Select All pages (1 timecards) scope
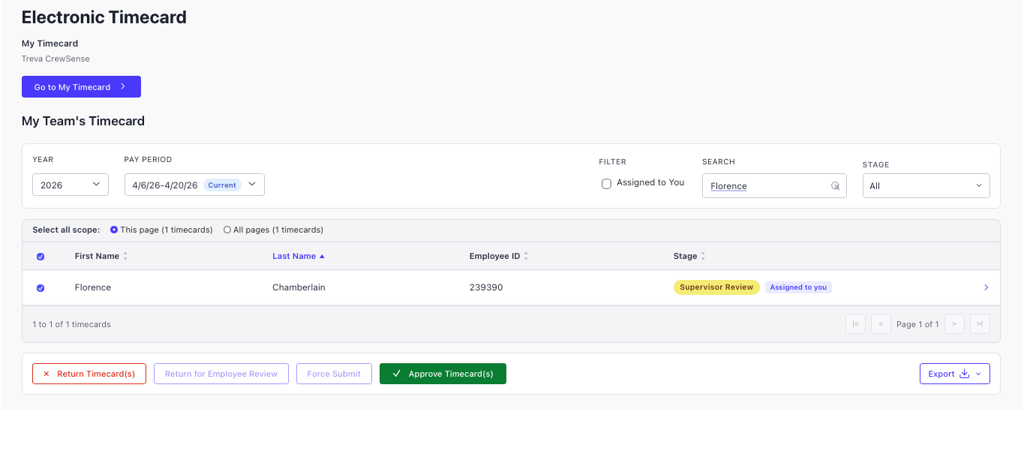Image resolution: width=1024 pixels, height=451 pixels. tap(227, 230)
